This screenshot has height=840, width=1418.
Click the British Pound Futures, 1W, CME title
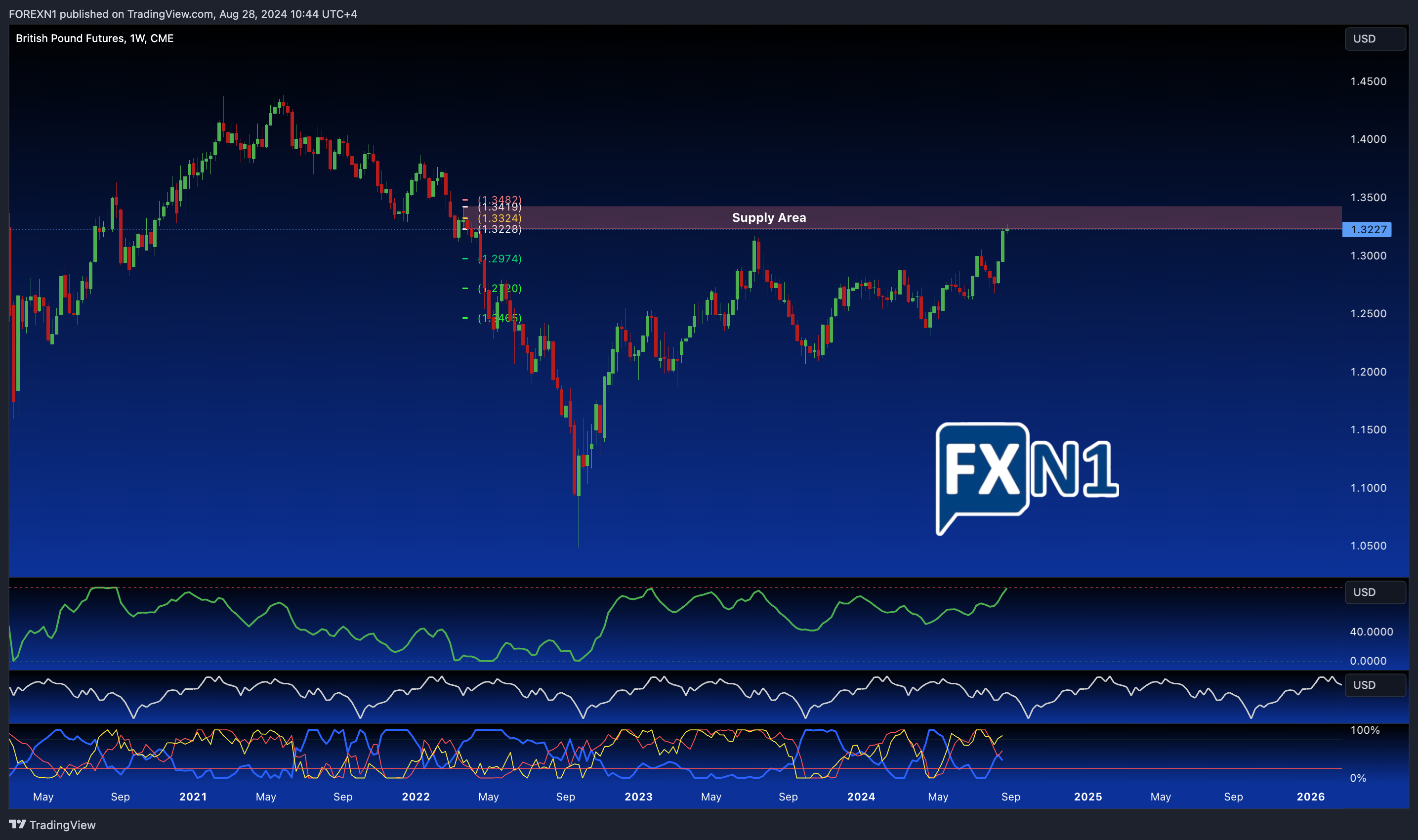94,38
